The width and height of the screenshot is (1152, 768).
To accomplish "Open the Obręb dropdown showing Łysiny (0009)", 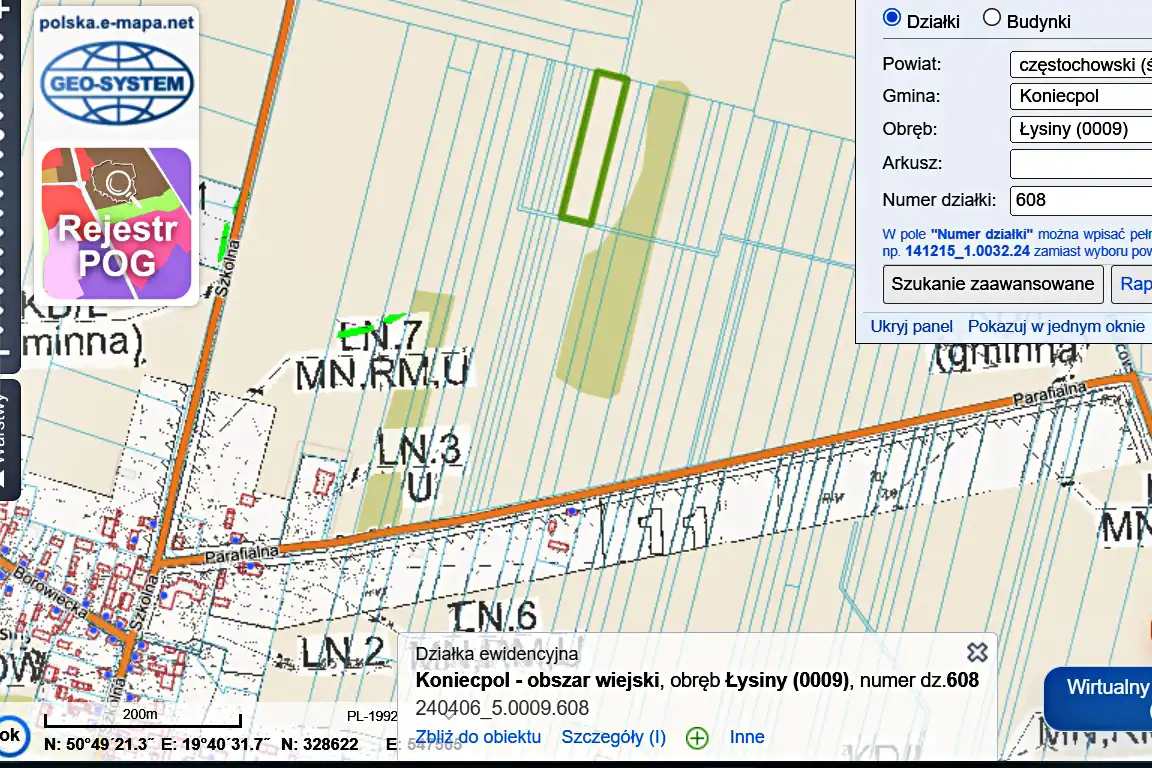I will 1081,129.
